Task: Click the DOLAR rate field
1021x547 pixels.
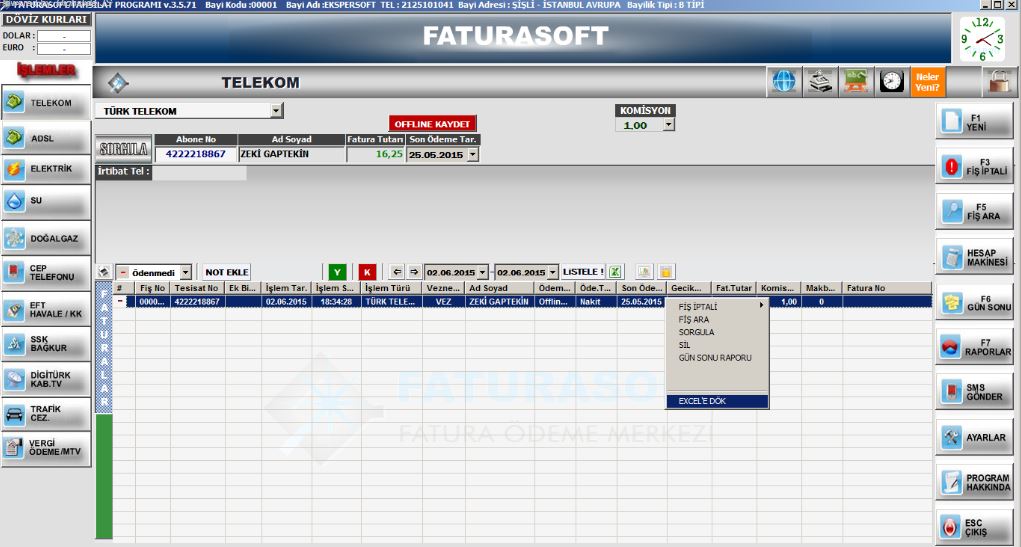Action: pos(64,36)
